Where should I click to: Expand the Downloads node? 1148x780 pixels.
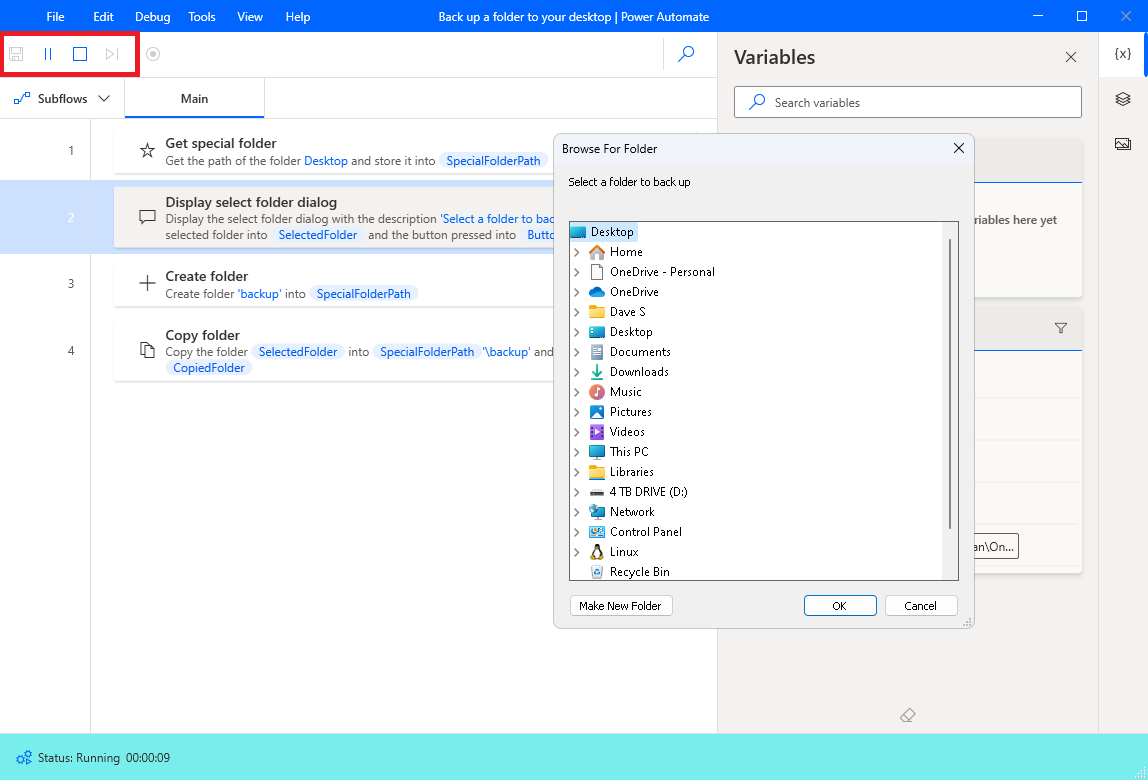[577, 372]
